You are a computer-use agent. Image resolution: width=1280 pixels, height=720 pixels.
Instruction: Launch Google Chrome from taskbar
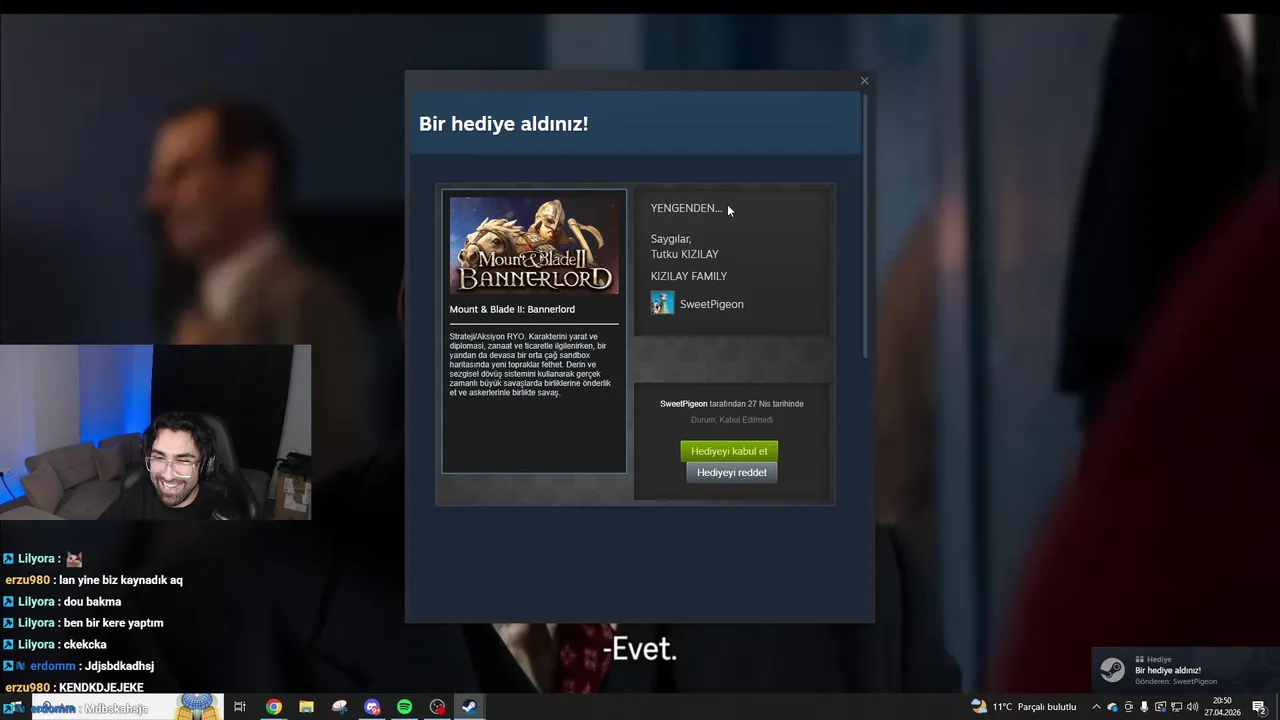click(x=273, y=707)
